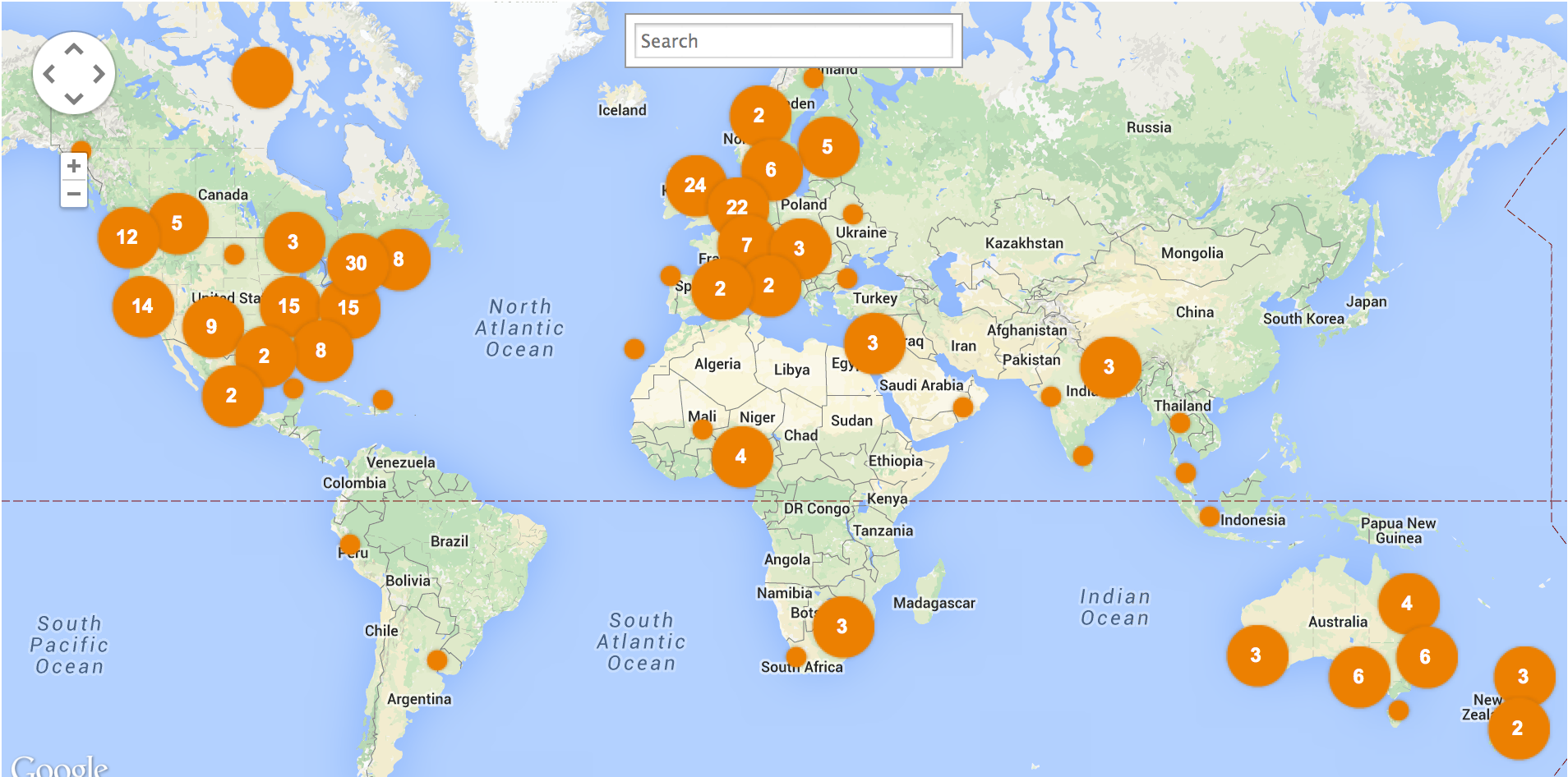Select the 4 cluster in West Africa
Screen dimensions: 1568x777
click(741, 457)
